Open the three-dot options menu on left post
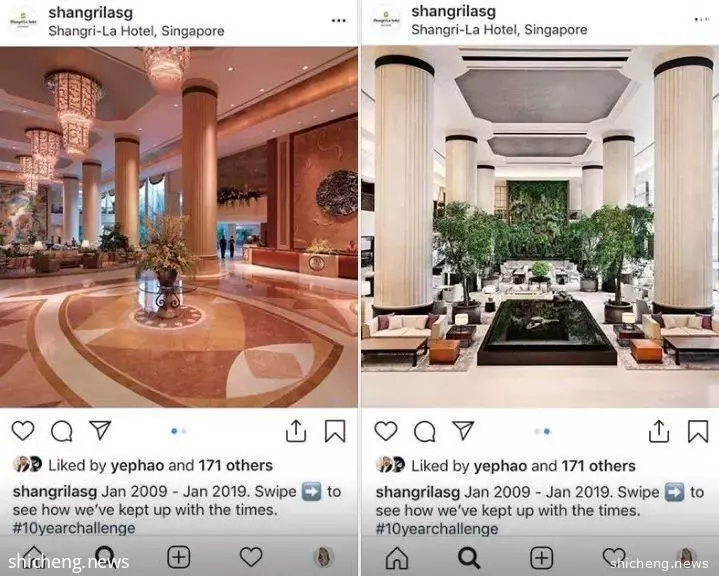The image size is (719, 576). click(338, 20)
